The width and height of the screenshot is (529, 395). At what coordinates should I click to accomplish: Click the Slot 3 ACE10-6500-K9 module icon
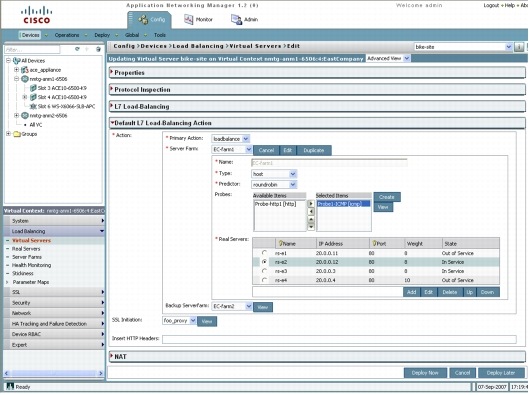click(33, 88)
